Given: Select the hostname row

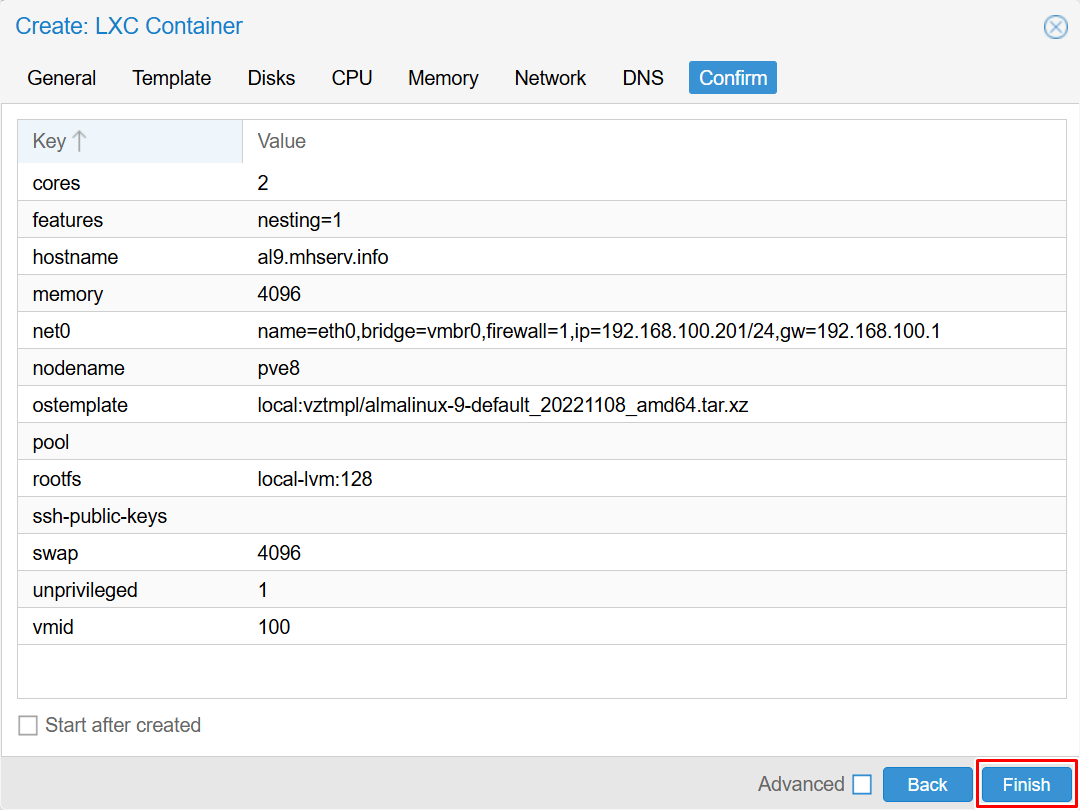Looking at the screenshot, I should (x=540, y=257).
